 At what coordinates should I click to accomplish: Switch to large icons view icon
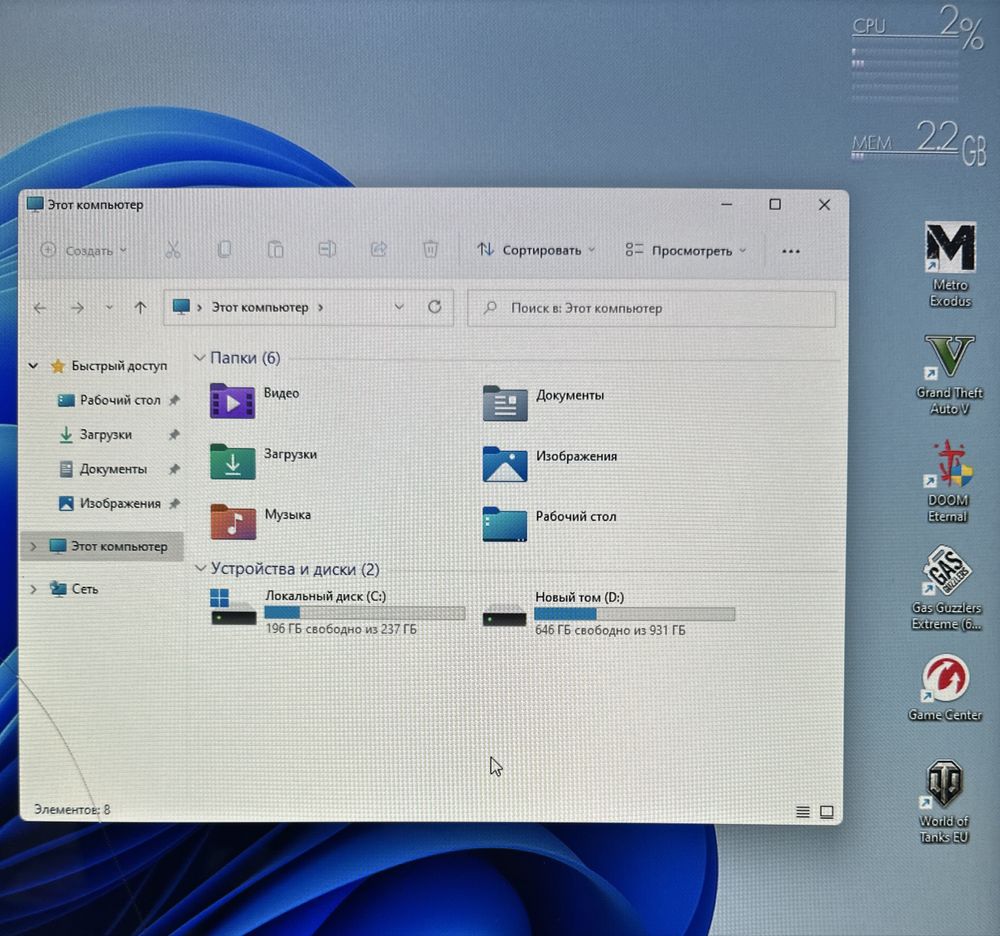click(827, 812)
